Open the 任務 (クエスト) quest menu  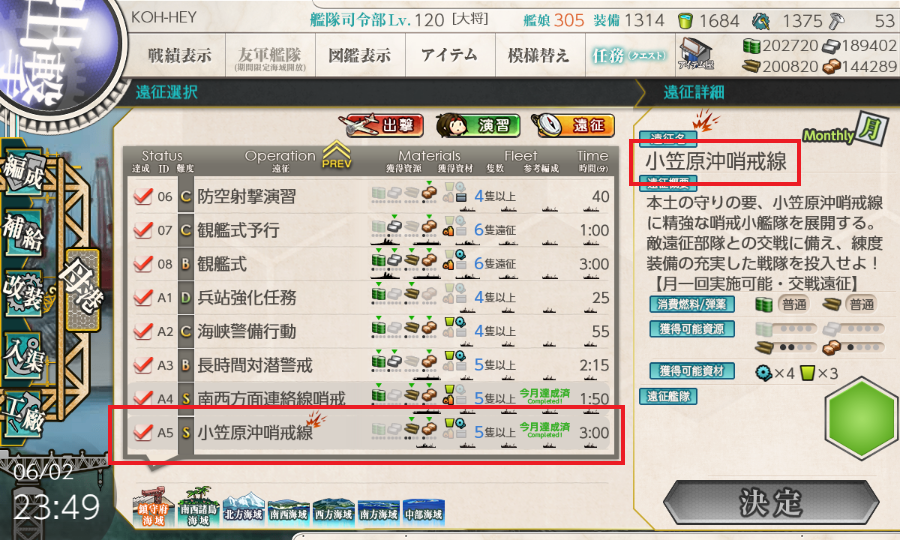tap(630, 55)
